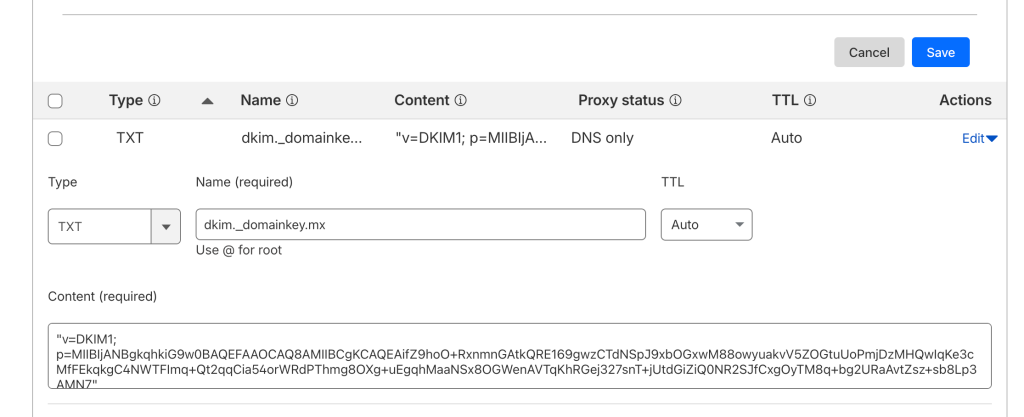Open the record Type dropdown

(165, 226)
